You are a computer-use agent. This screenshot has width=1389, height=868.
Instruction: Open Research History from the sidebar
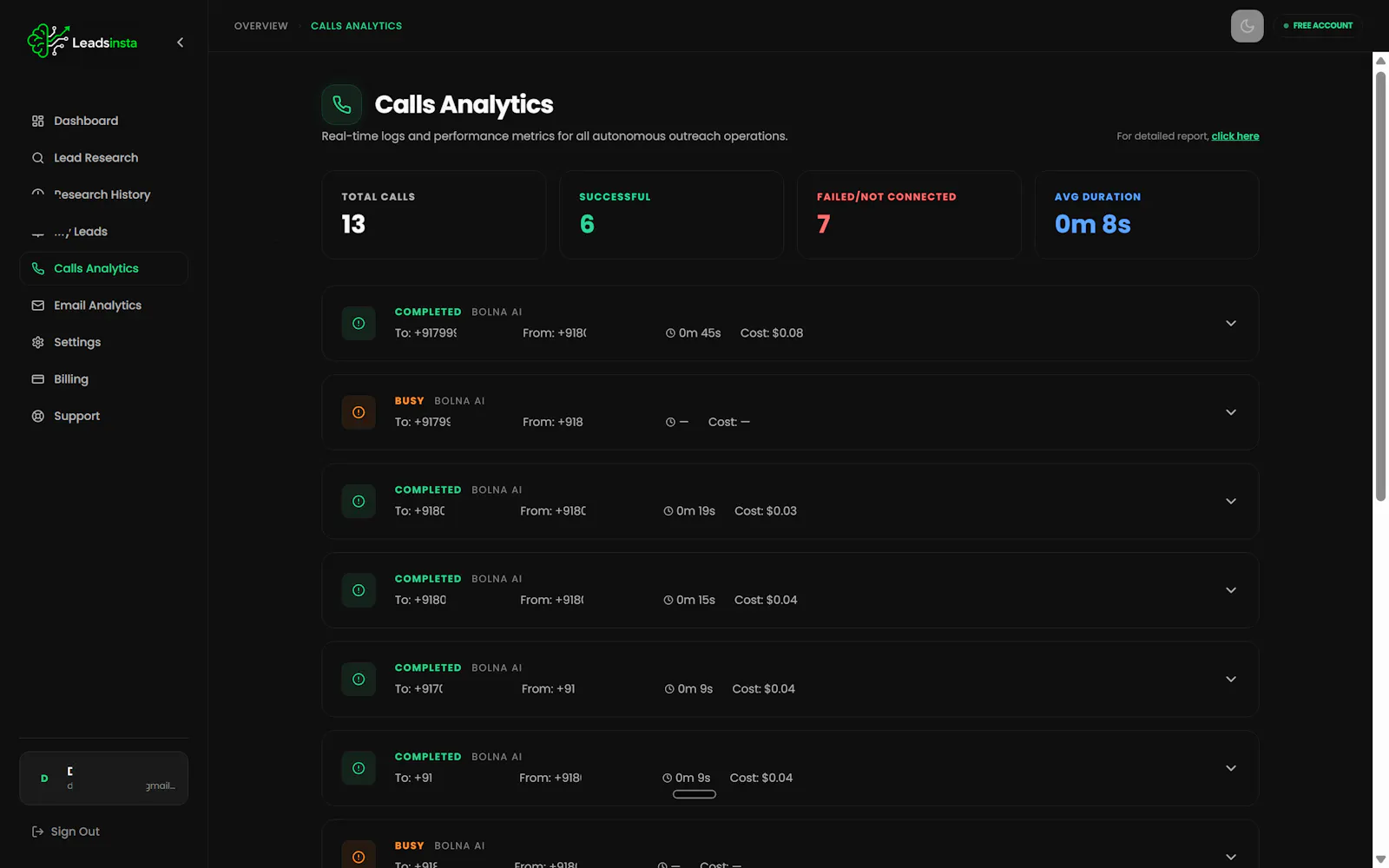click(x=103, y=194)
